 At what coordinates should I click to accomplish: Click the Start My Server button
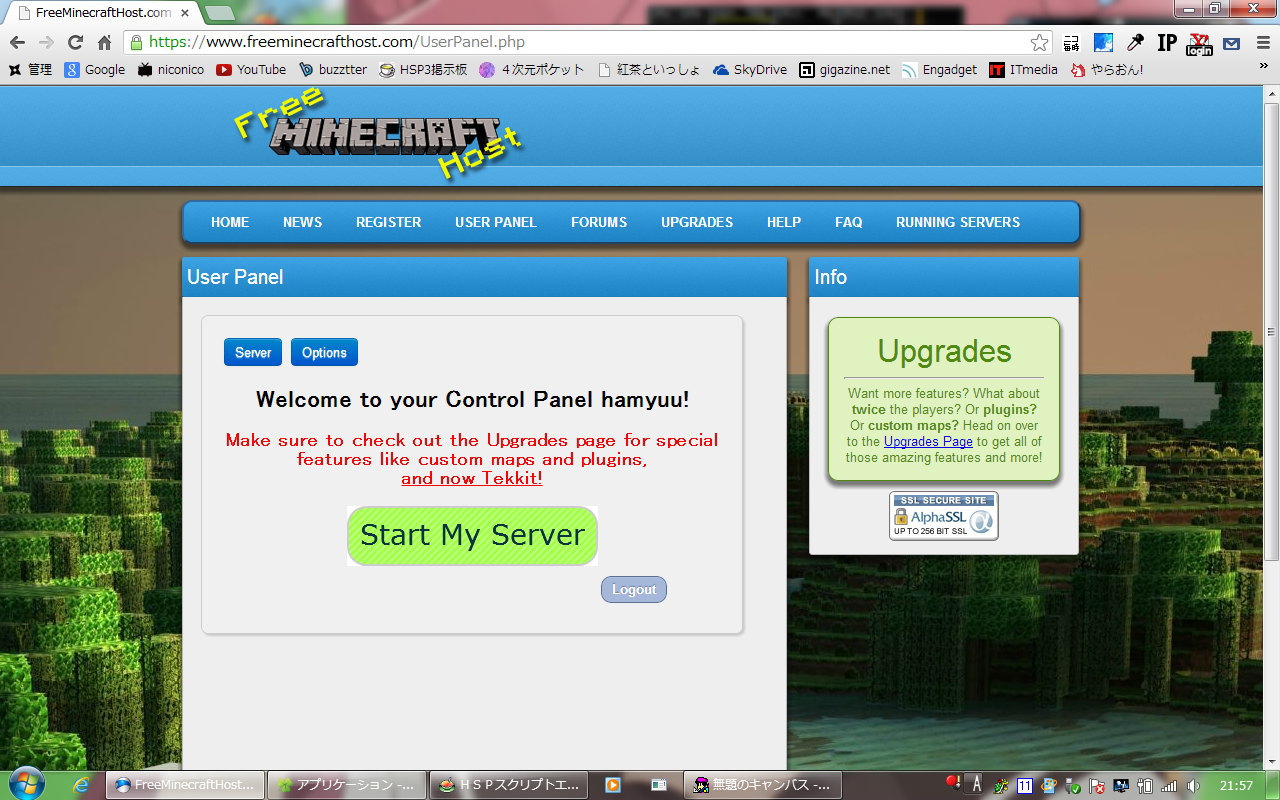tap(472, 535)
